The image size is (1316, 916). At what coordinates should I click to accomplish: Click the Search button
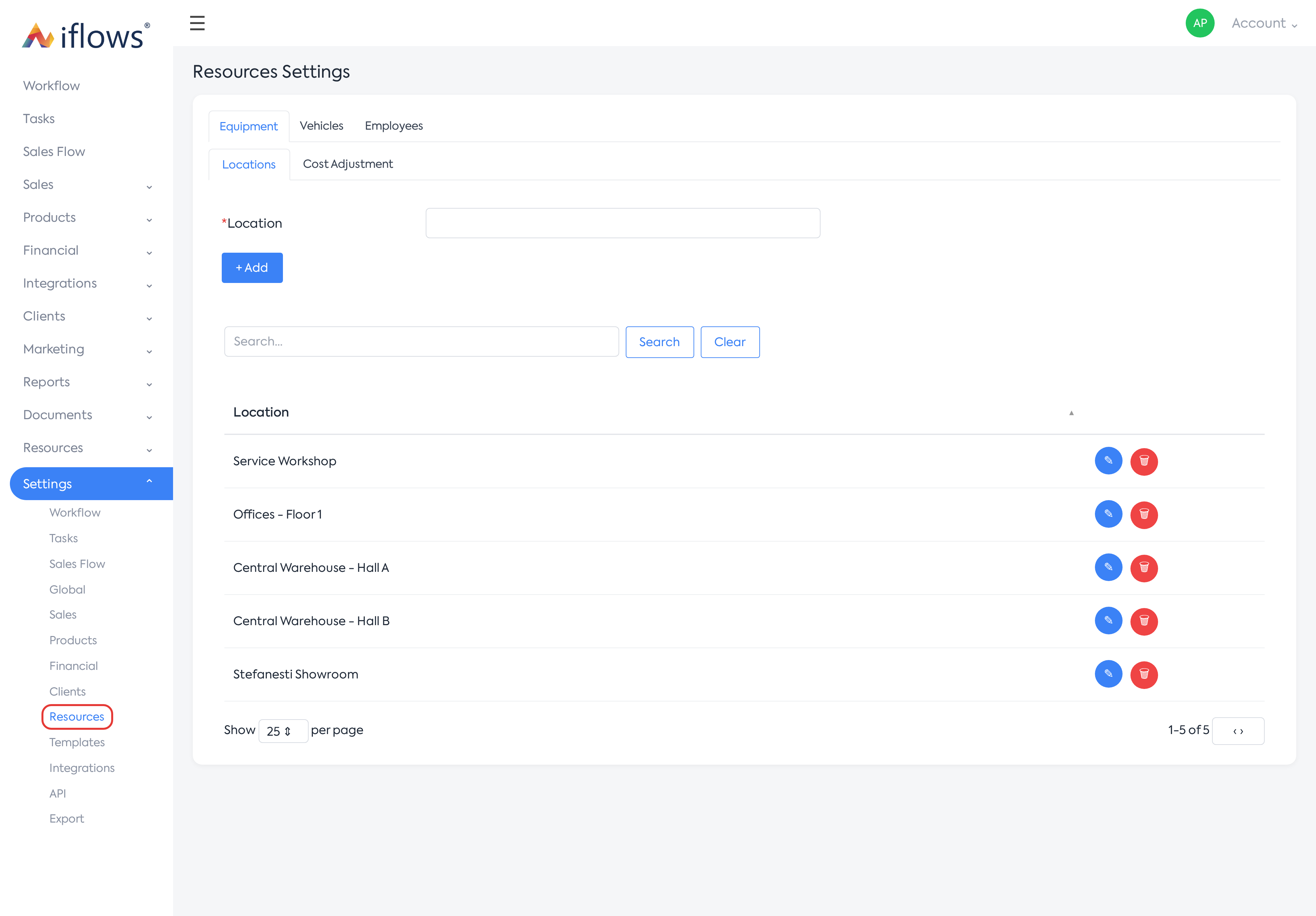(659, 342)
